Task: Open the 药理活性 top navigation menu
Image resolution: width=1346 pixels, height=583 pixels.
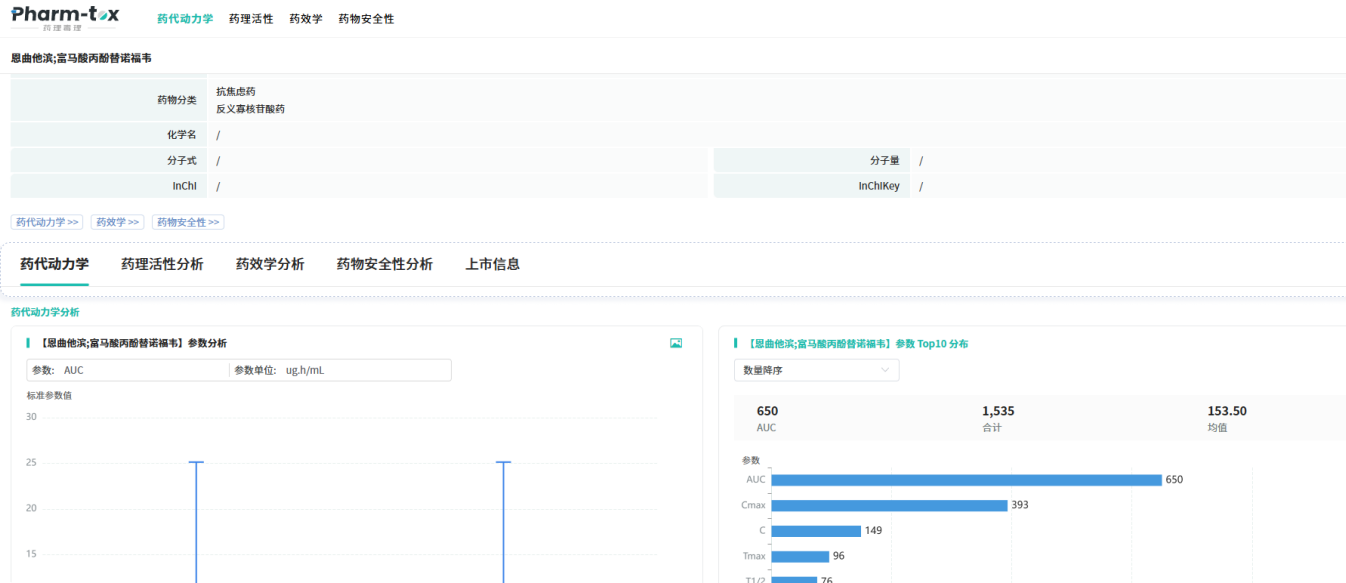Action: click(x=251, y=19)
